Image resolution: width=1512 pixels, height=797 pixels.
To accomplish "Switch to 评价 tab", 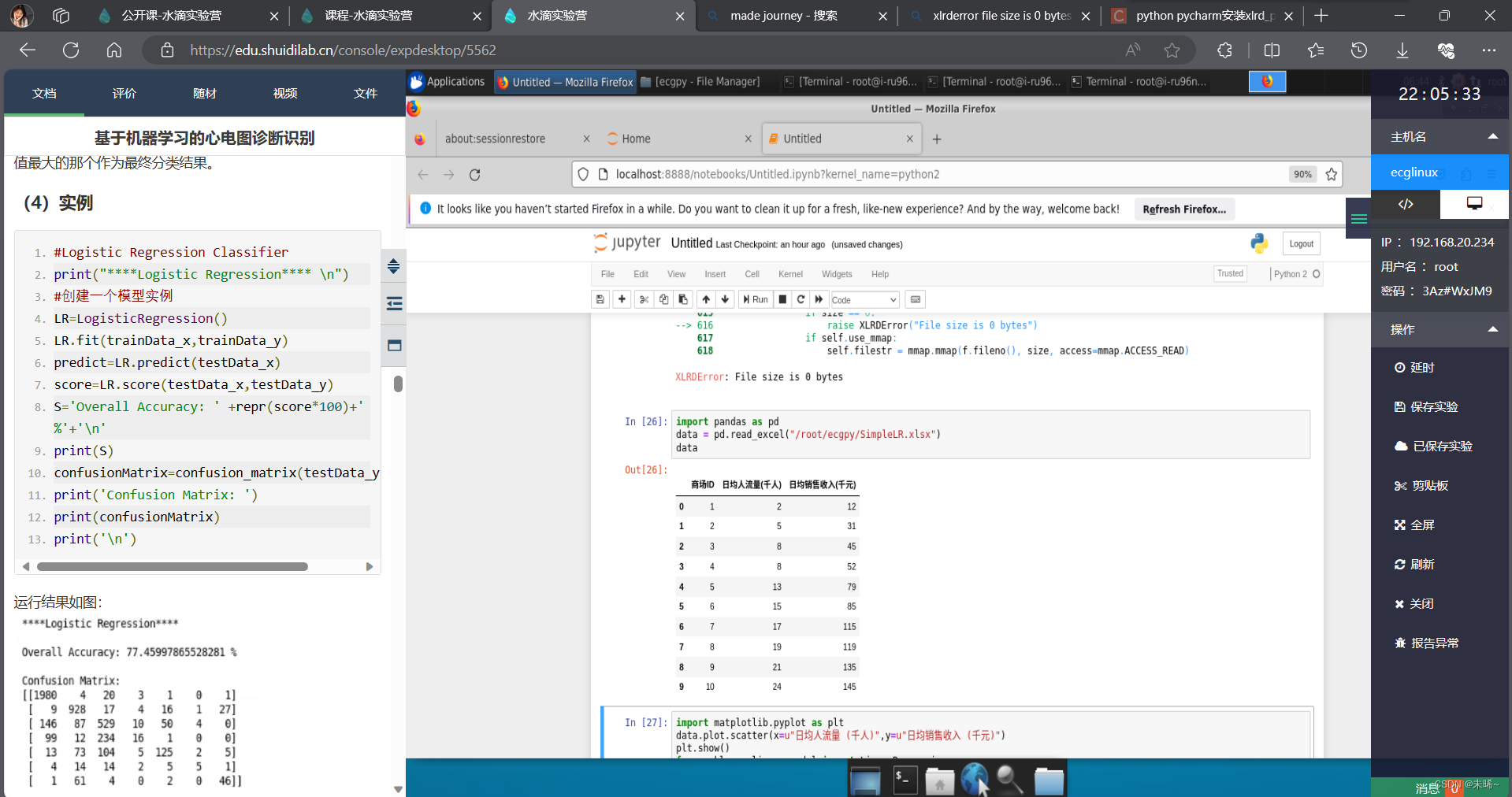I will [x=124, y=94].
